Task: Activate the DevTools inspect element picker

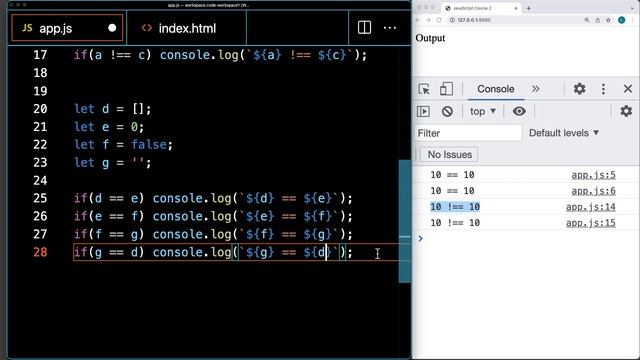Action: (424, 89)
